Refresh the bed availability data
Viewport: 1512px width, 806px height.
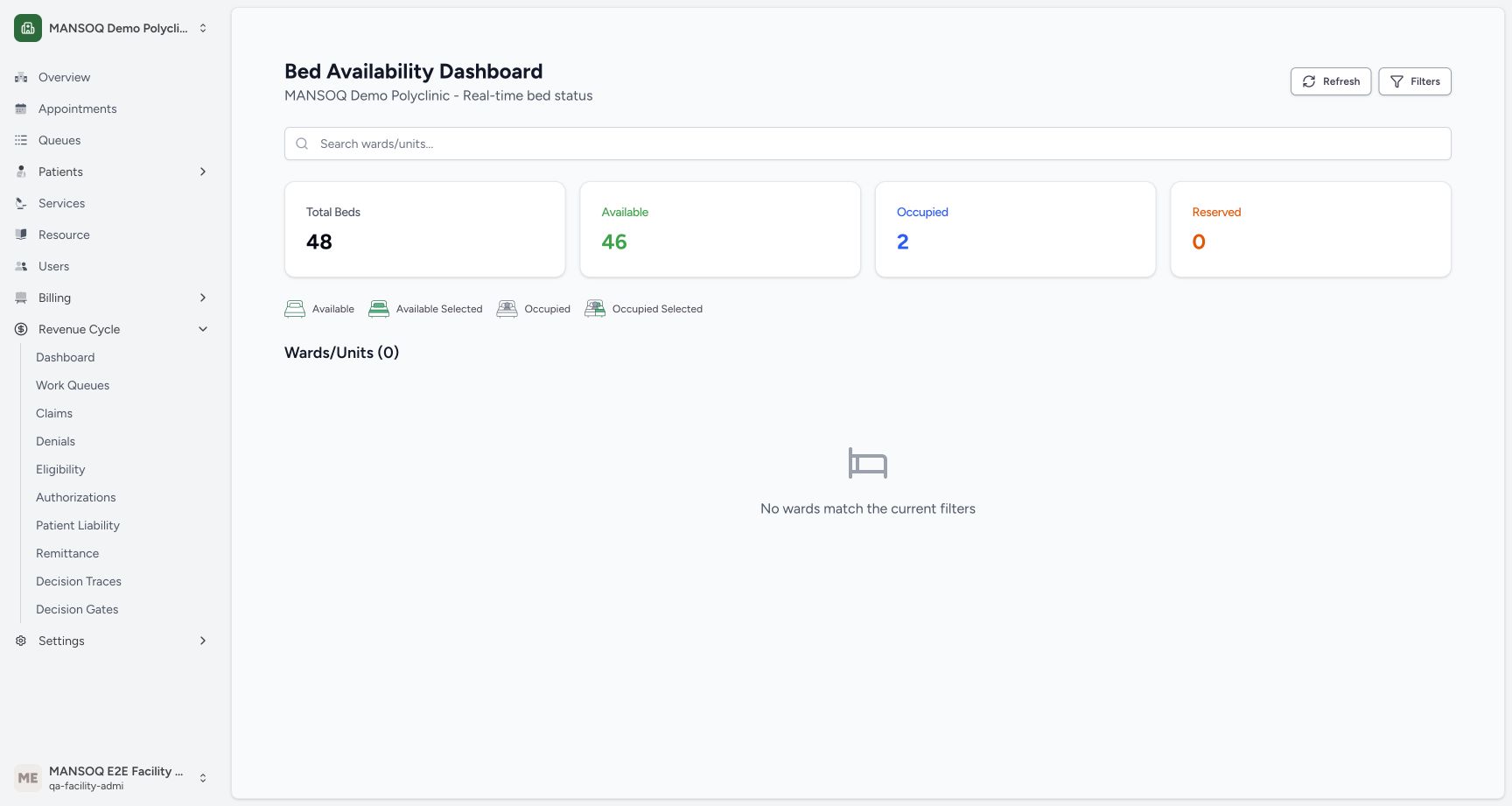pyautogui.click(x=1331, y=81)
